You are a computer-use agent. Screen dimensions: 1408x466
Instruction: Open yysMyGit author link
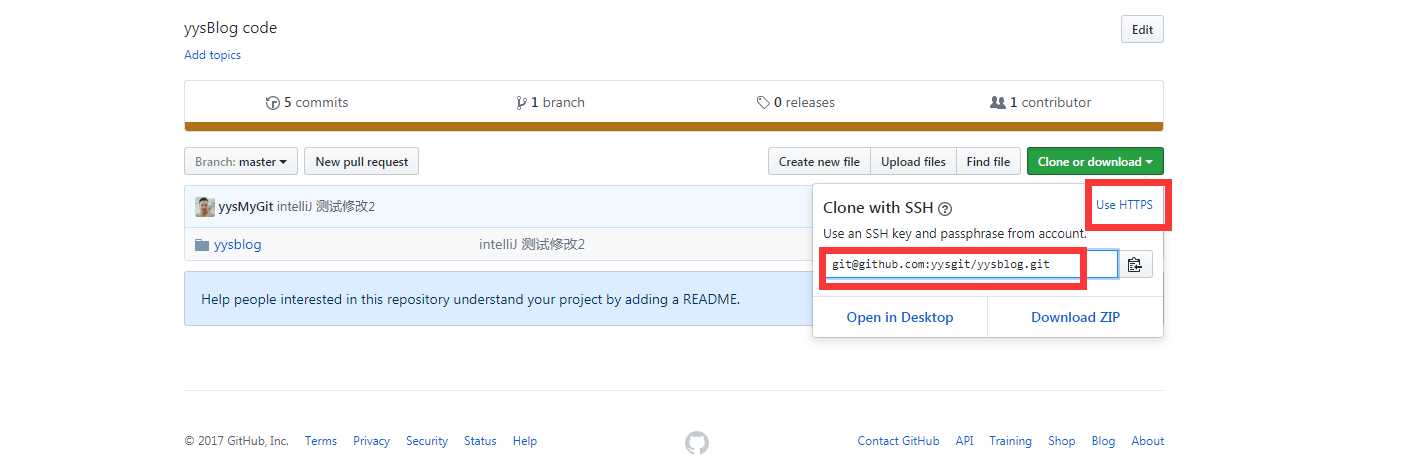coord(246,207)
